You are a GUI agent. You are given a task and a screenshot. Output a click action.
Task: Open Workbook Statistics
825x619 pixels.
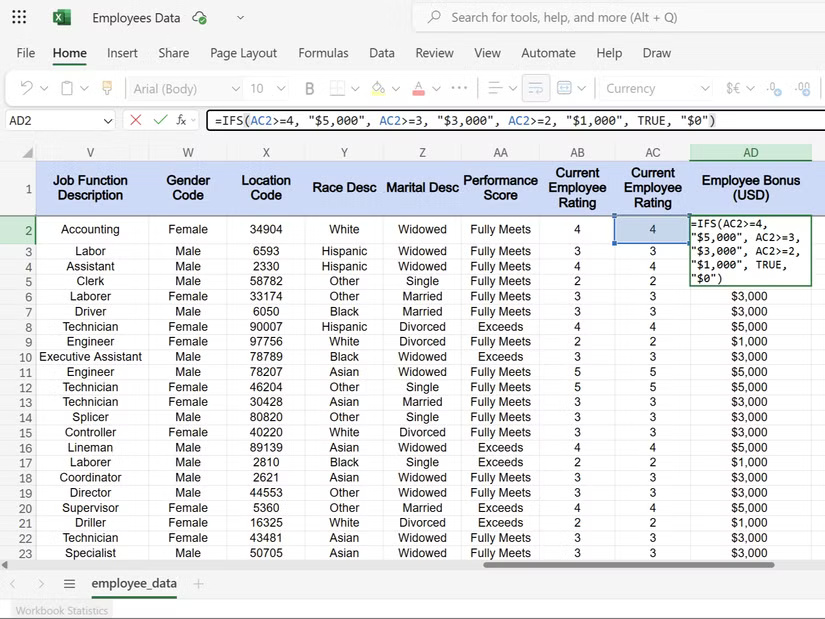point(60,610)
